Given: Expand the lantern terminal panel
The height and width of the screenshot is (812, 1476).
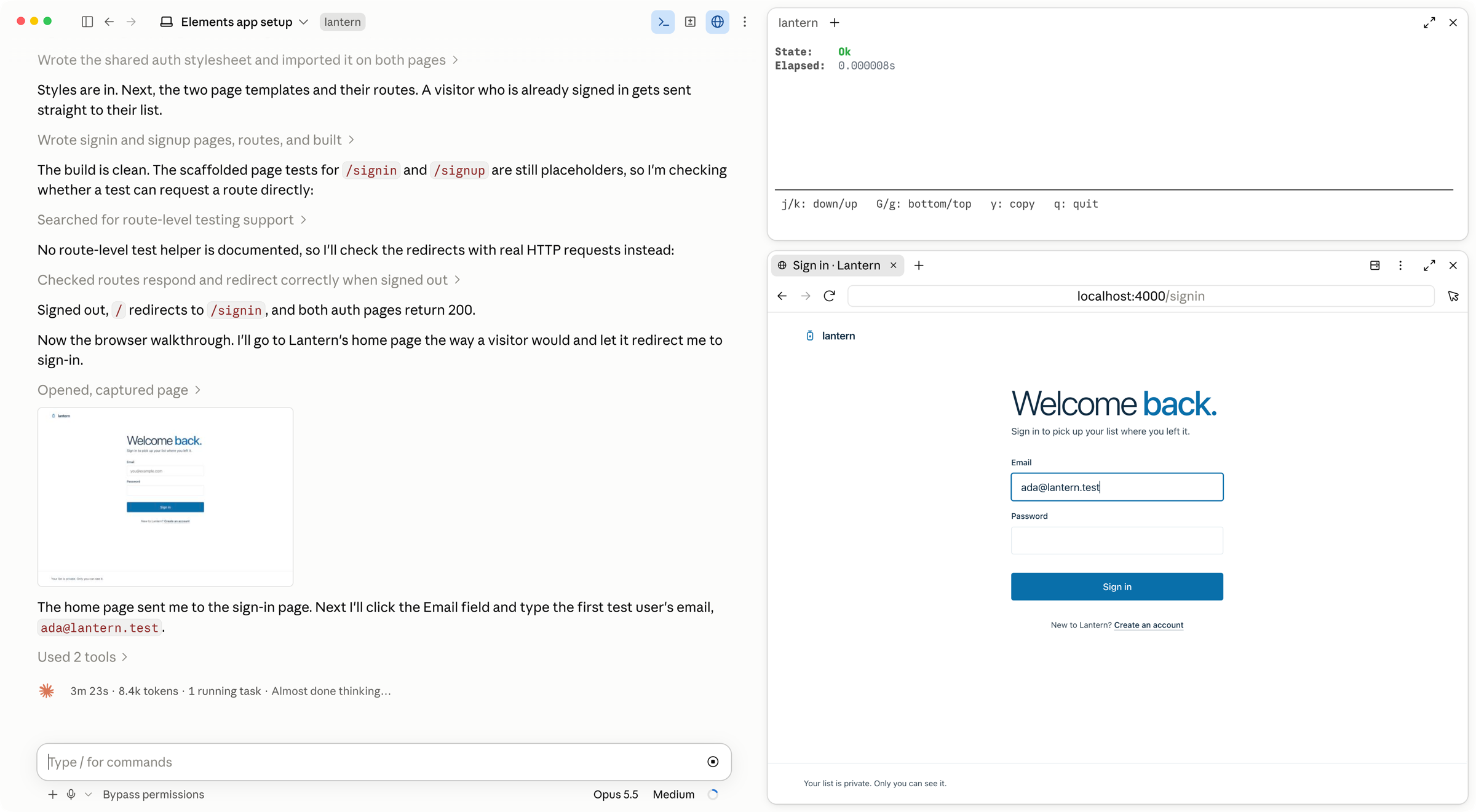Looking at the screenshot, I should pyautogui.click(x=1429, y=23).
